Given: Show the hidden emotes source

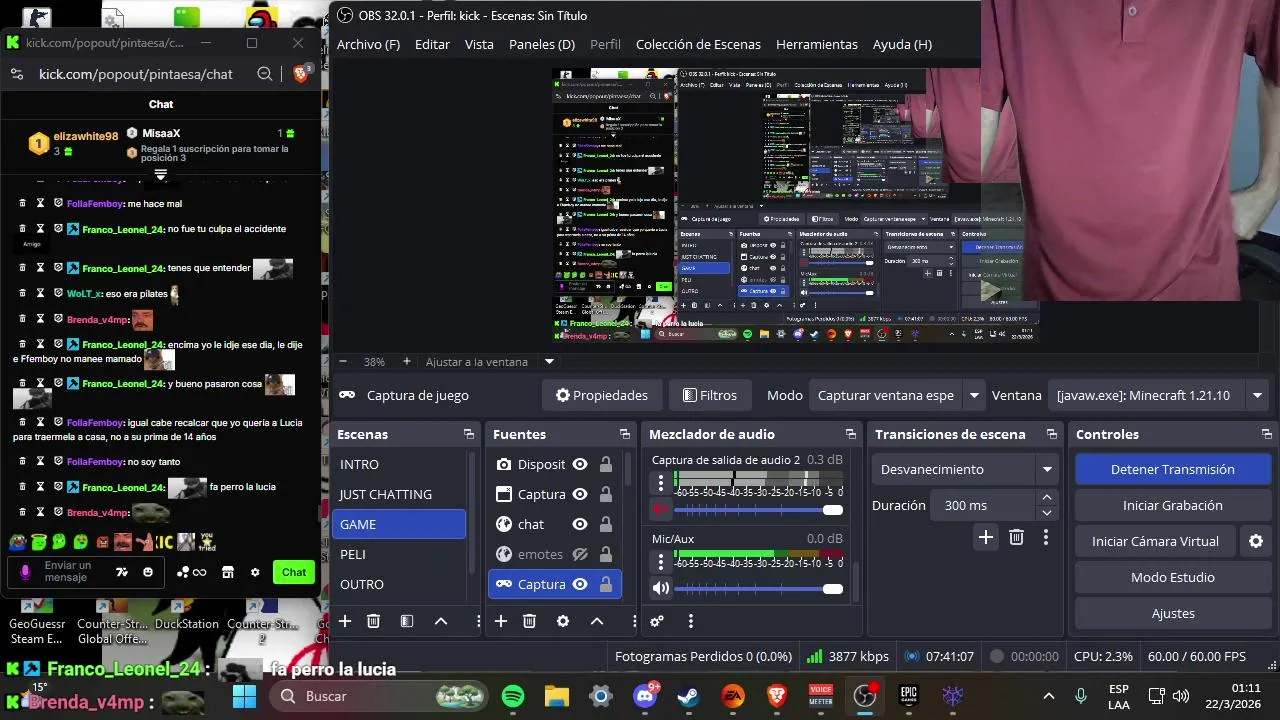Looking at the screenshot, I should click(x=579, y=554).
